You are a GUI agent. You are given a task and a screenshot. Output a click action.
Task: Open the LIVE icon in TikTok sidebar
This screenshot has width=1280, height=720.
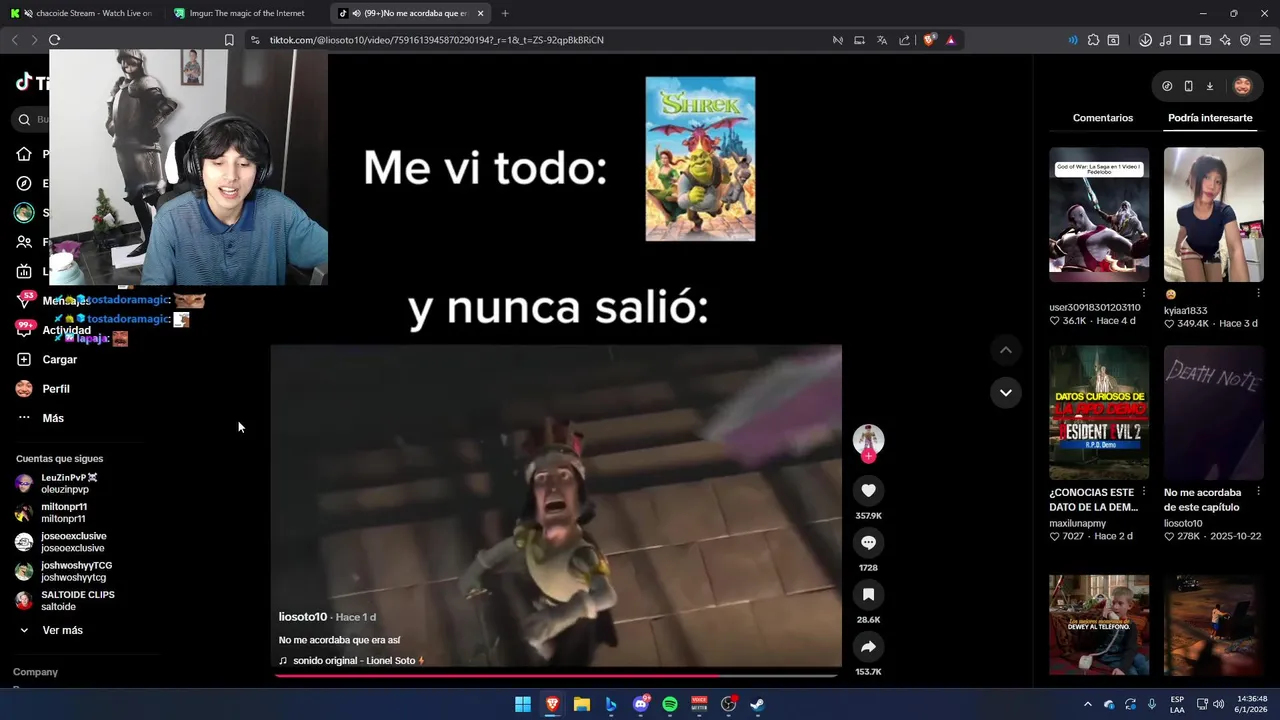pyautogui.click(x=24, y=271)
